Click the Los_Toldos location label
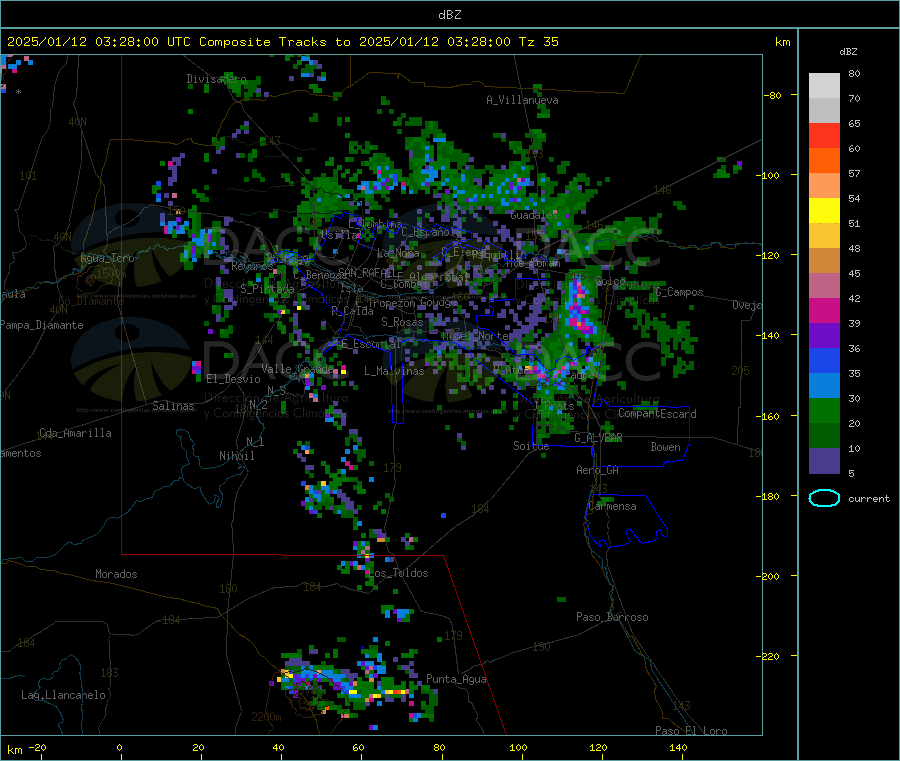 click(398, 573)
